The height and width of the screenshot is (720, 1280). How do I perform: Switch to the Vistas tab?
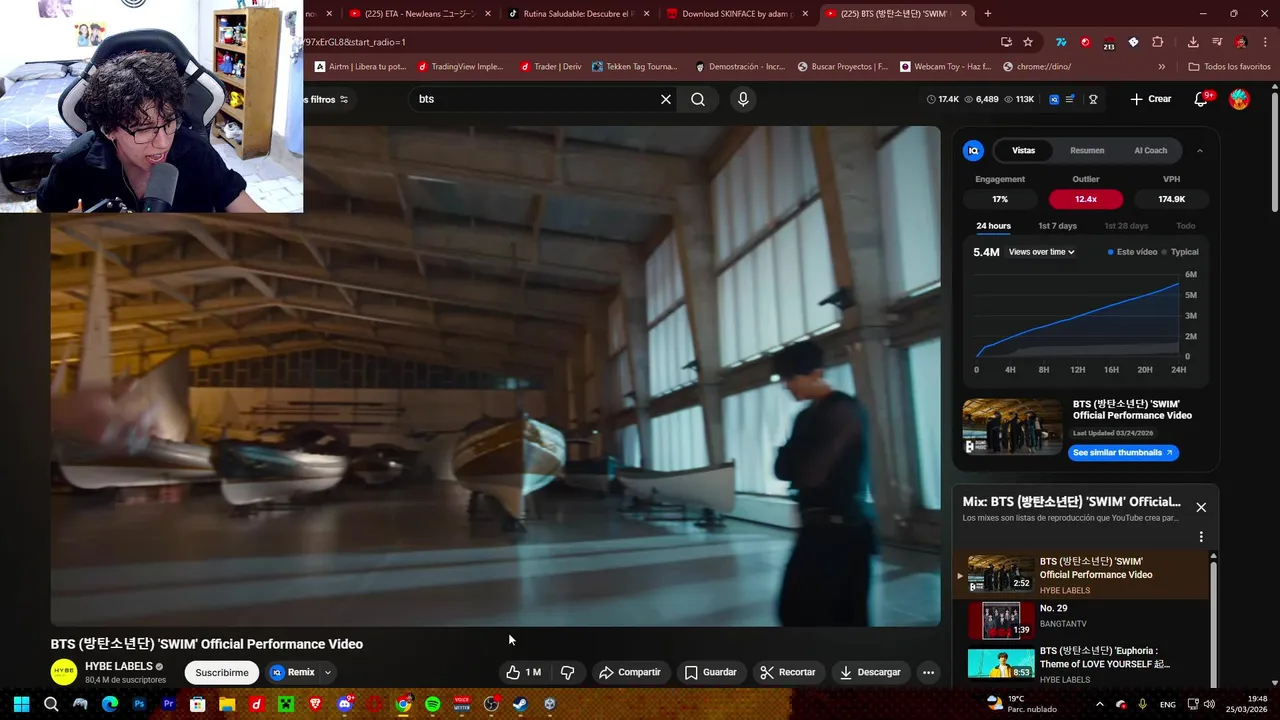(1023, 151)
